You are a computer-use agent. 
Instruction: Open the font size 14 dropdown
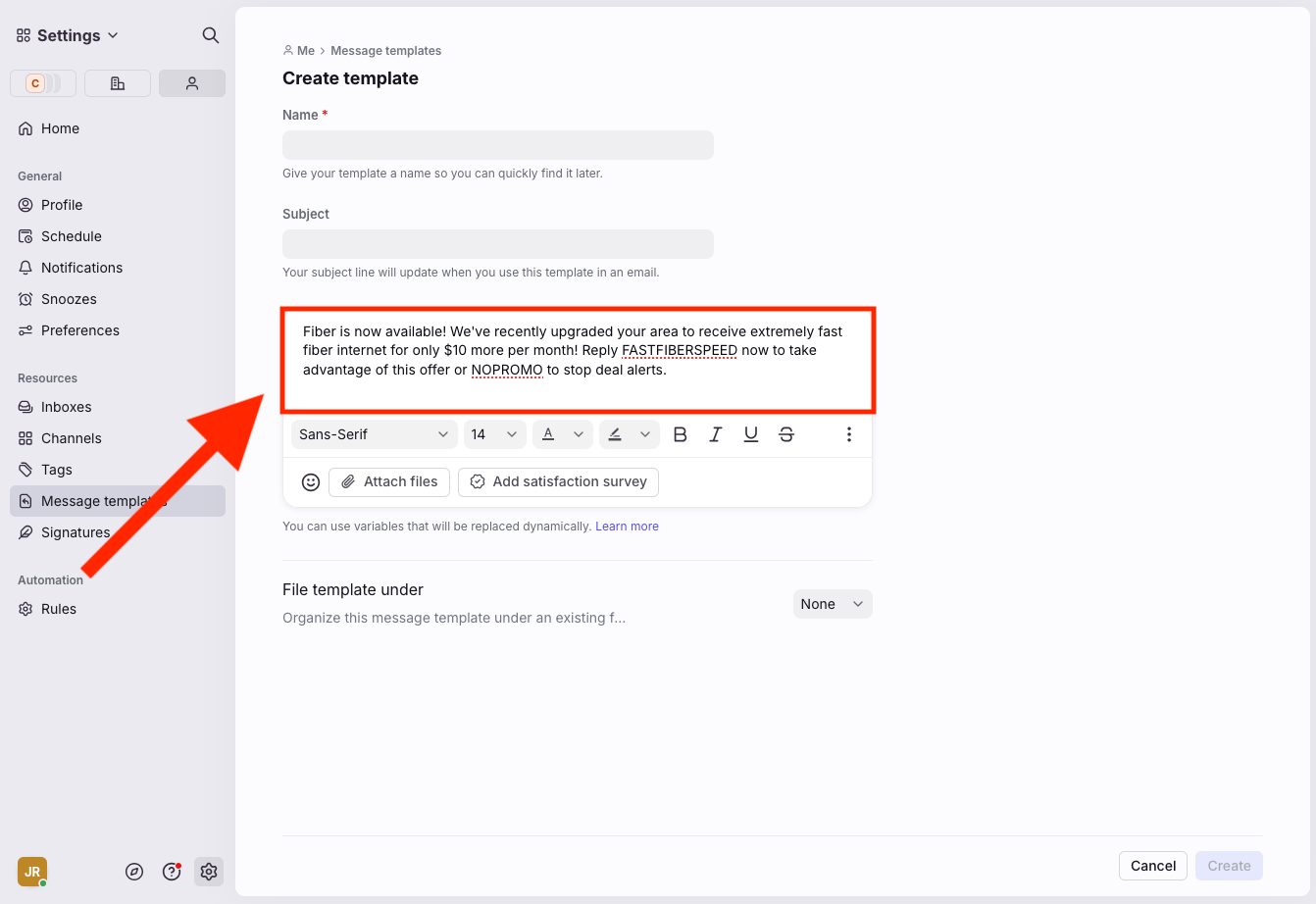click(494, 434)
